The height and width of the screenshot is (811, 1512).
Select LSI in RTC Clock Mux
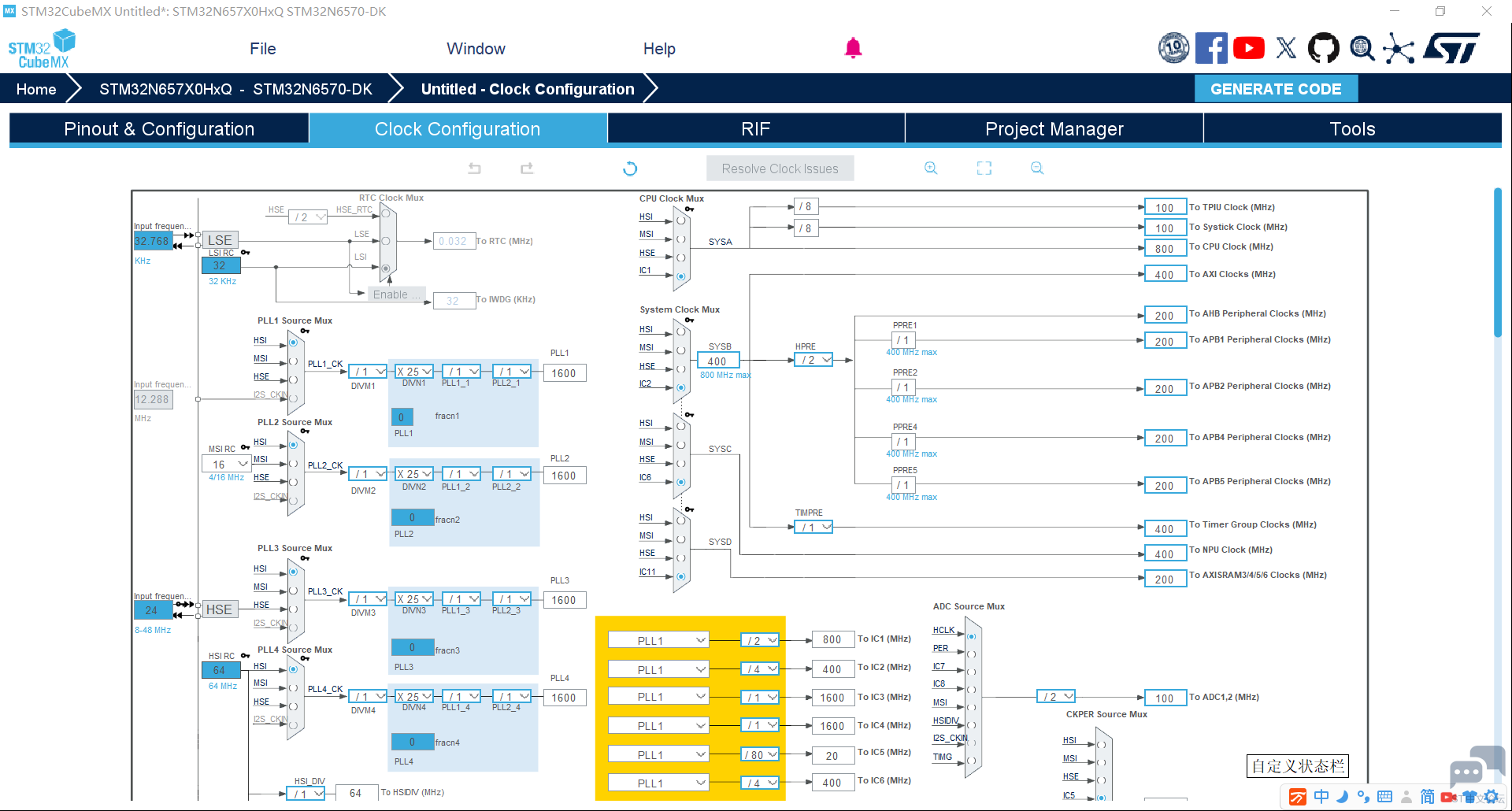[386, 268]
